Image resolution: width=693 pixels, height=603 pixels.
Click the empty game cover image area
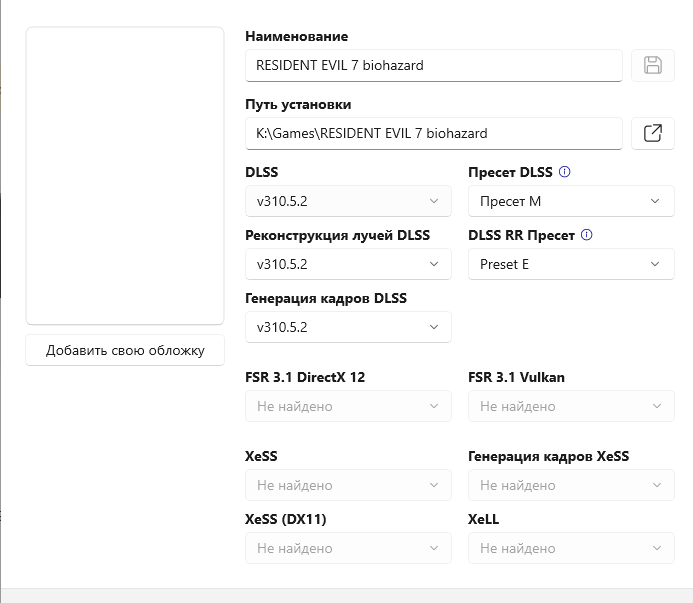coord(125,176)
